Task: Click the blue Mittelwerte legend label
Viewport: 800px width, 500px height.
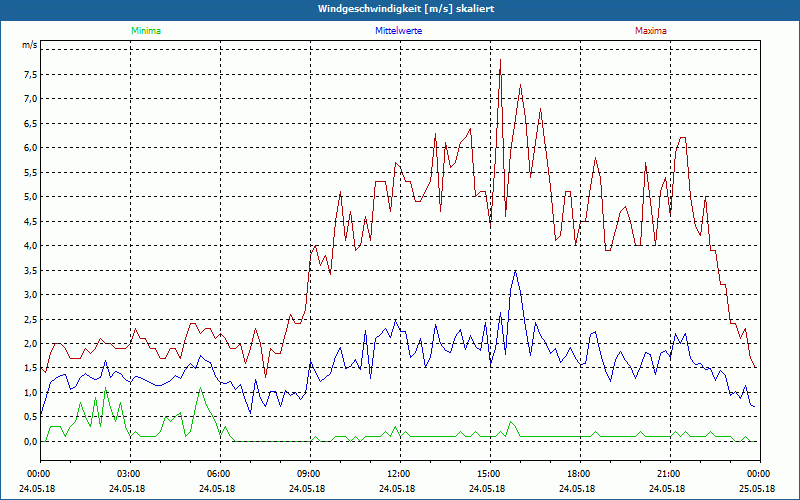Action: coord(398,31)
